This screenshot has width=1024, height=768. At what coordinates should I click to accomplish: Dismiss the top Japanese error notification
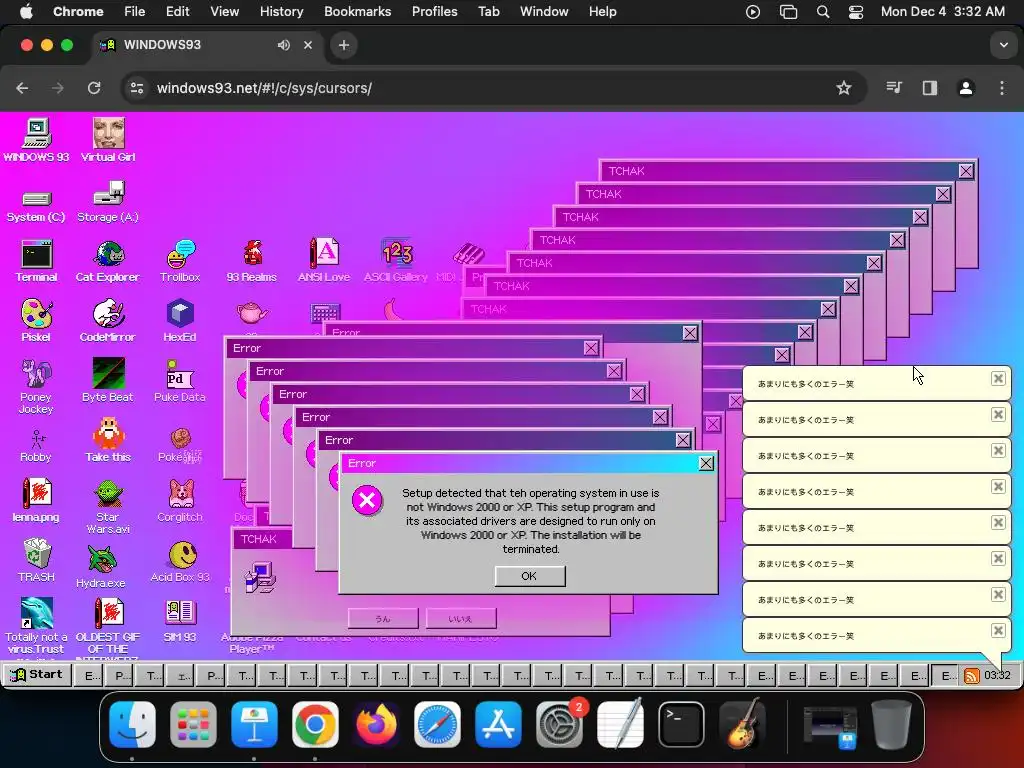pos(998,378)
